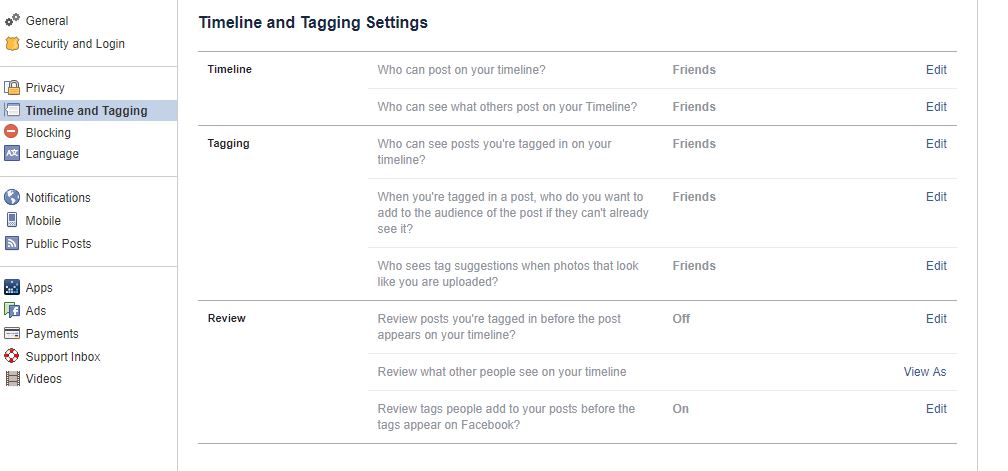
Task: Click the Language icon in sidebar
Action: click(x=12, y=154)
